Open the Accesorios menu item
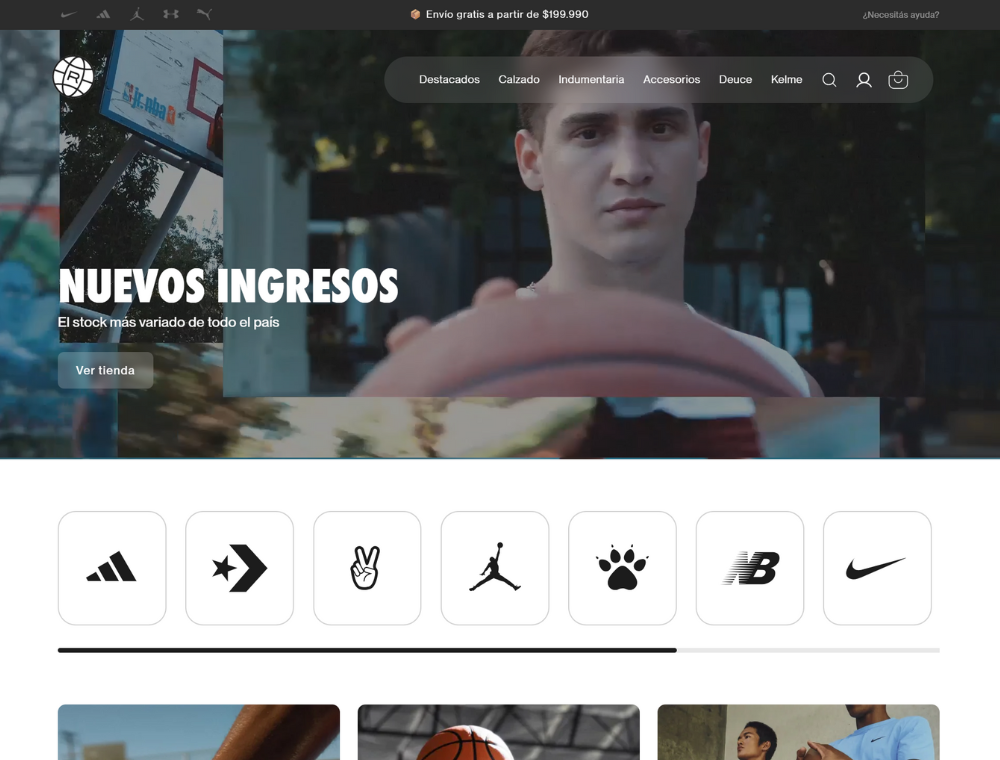This screenshot has height=760, width=1000. click(x=671, y=80)
